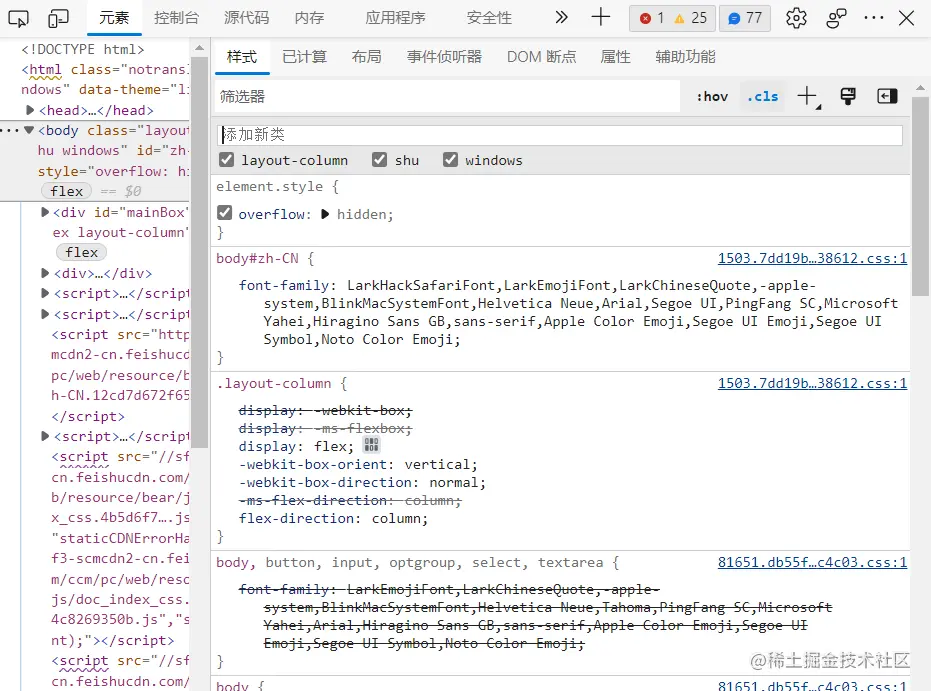Select the 样式 sub-tab
The image size is (931, 691).
[242, 57]
